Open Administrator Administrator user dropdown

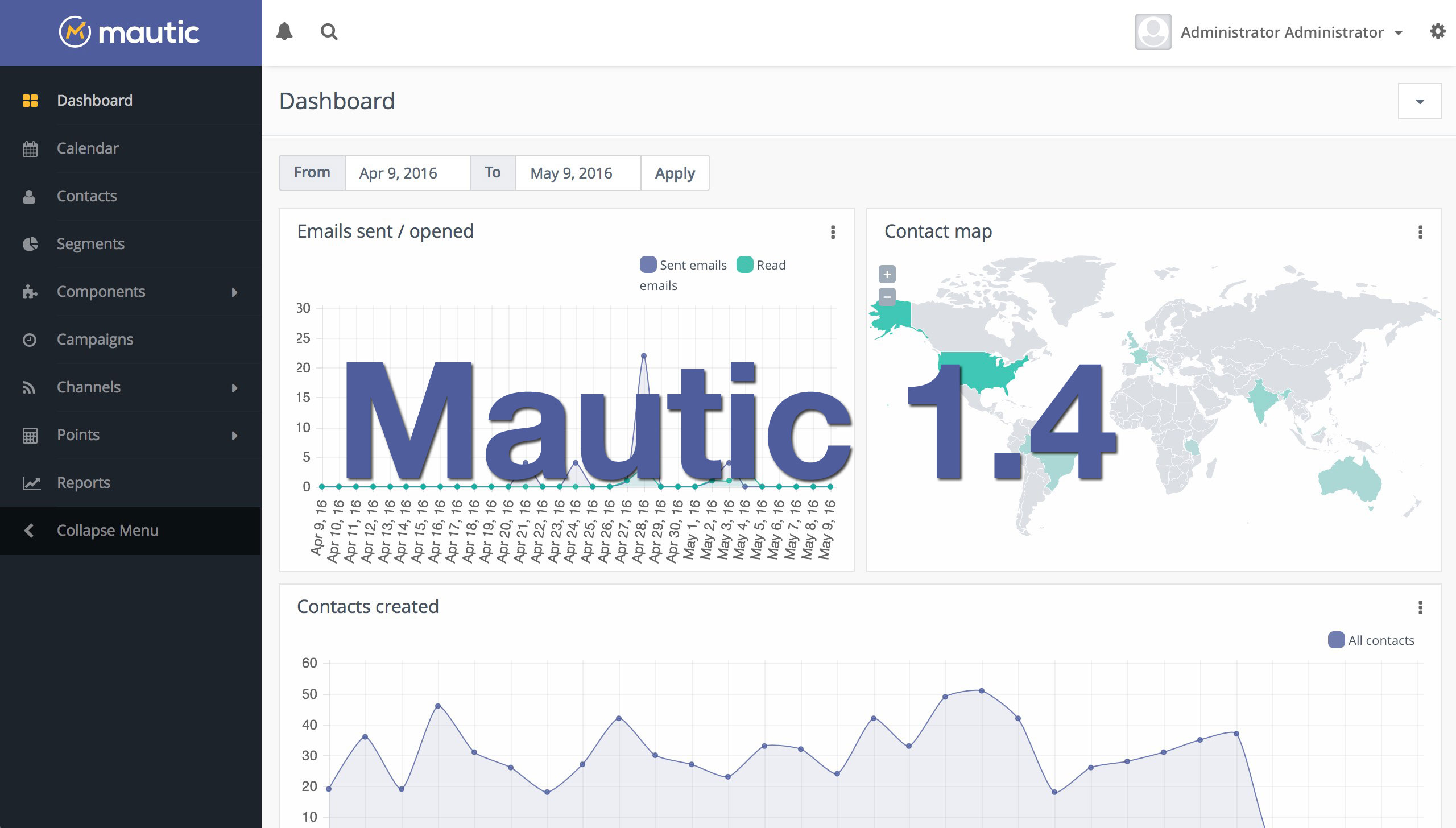point(1292,32)
